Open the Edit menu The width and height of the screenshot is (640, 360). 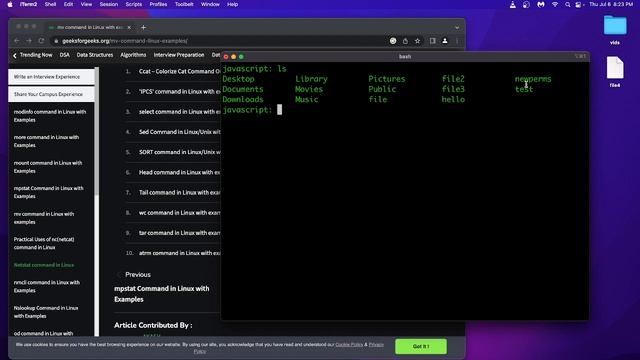[x=69, y=4]
